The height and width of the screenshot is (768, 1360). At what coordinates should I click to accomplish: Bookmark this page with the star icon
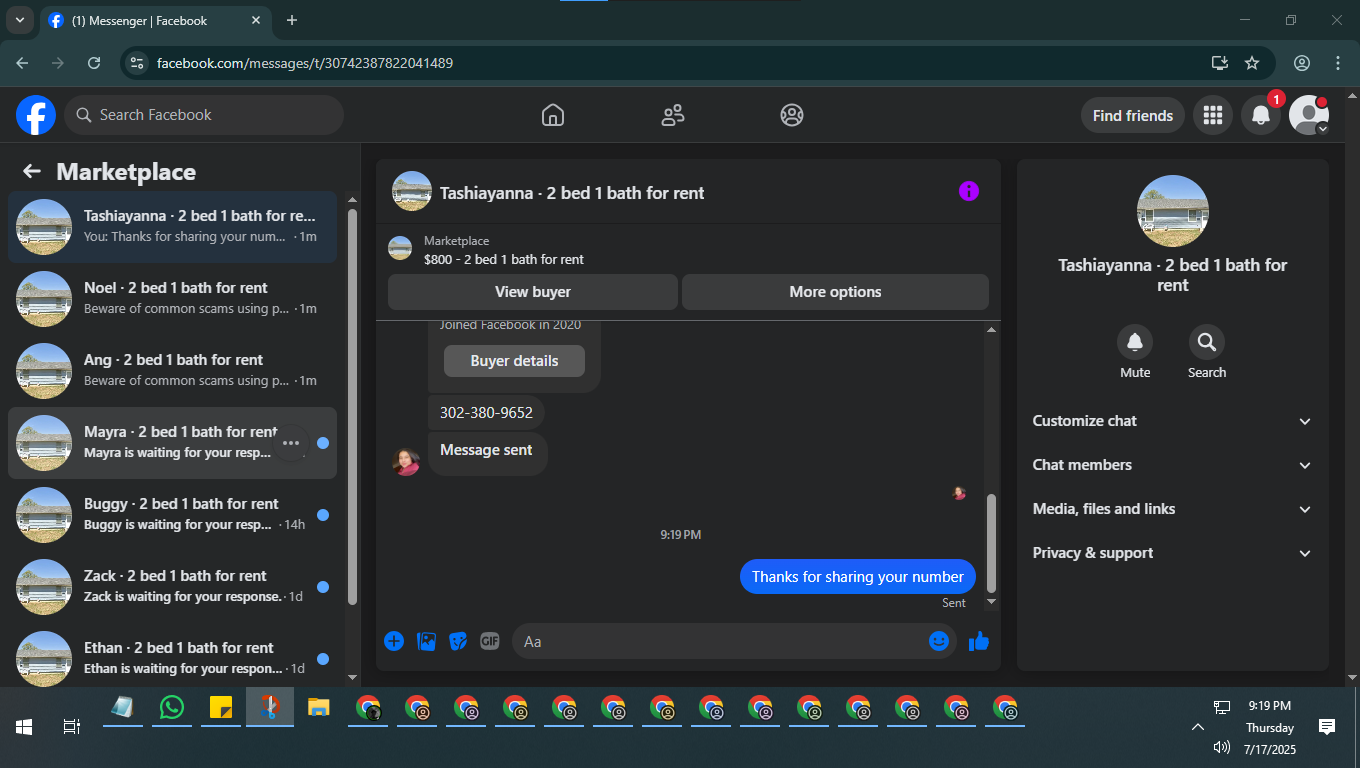click(x=1252, y=63)
